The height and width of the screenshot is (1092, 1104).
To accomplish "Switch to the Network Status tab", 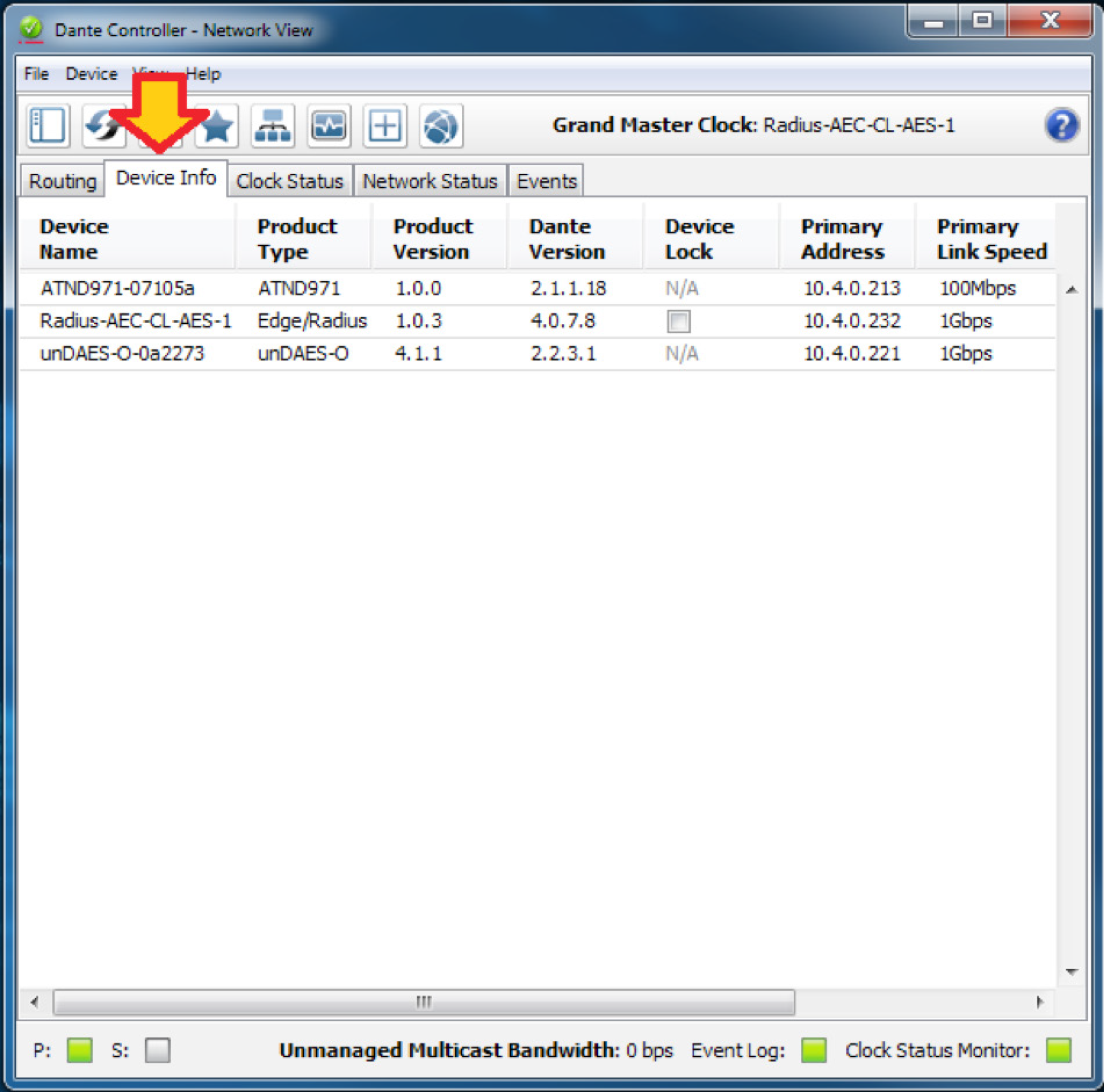I will point(429,180).
